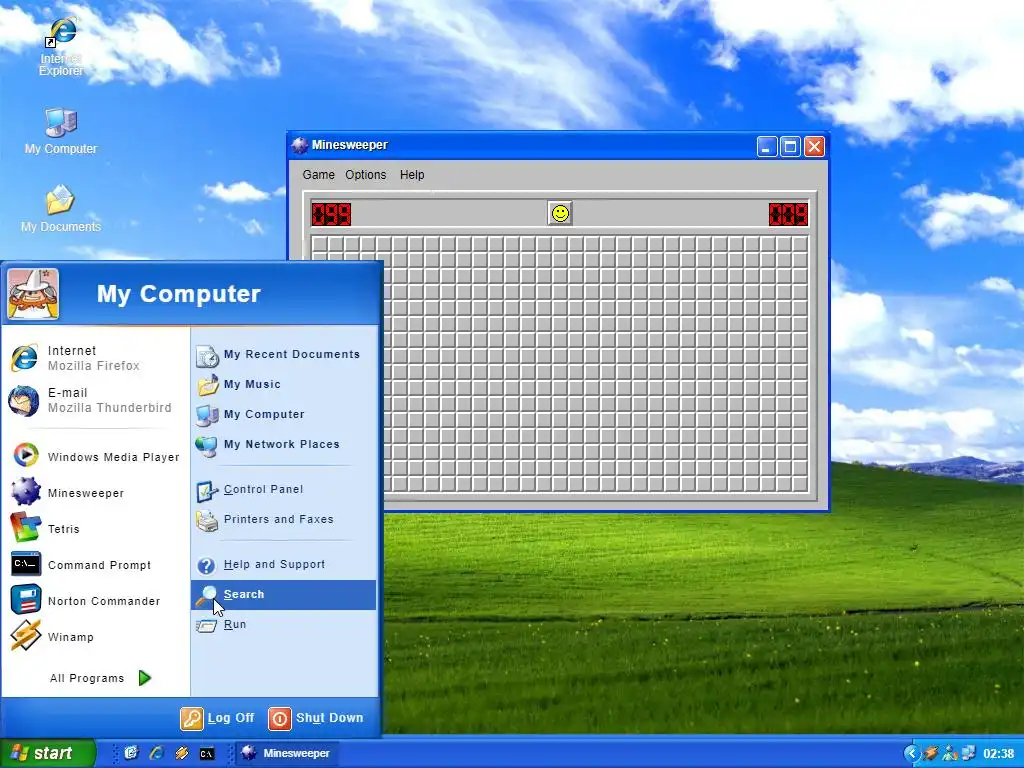This screenshot has height=768, width=1024.
Task: Click network tray icon beside clock
Action: tap(968, 753)
